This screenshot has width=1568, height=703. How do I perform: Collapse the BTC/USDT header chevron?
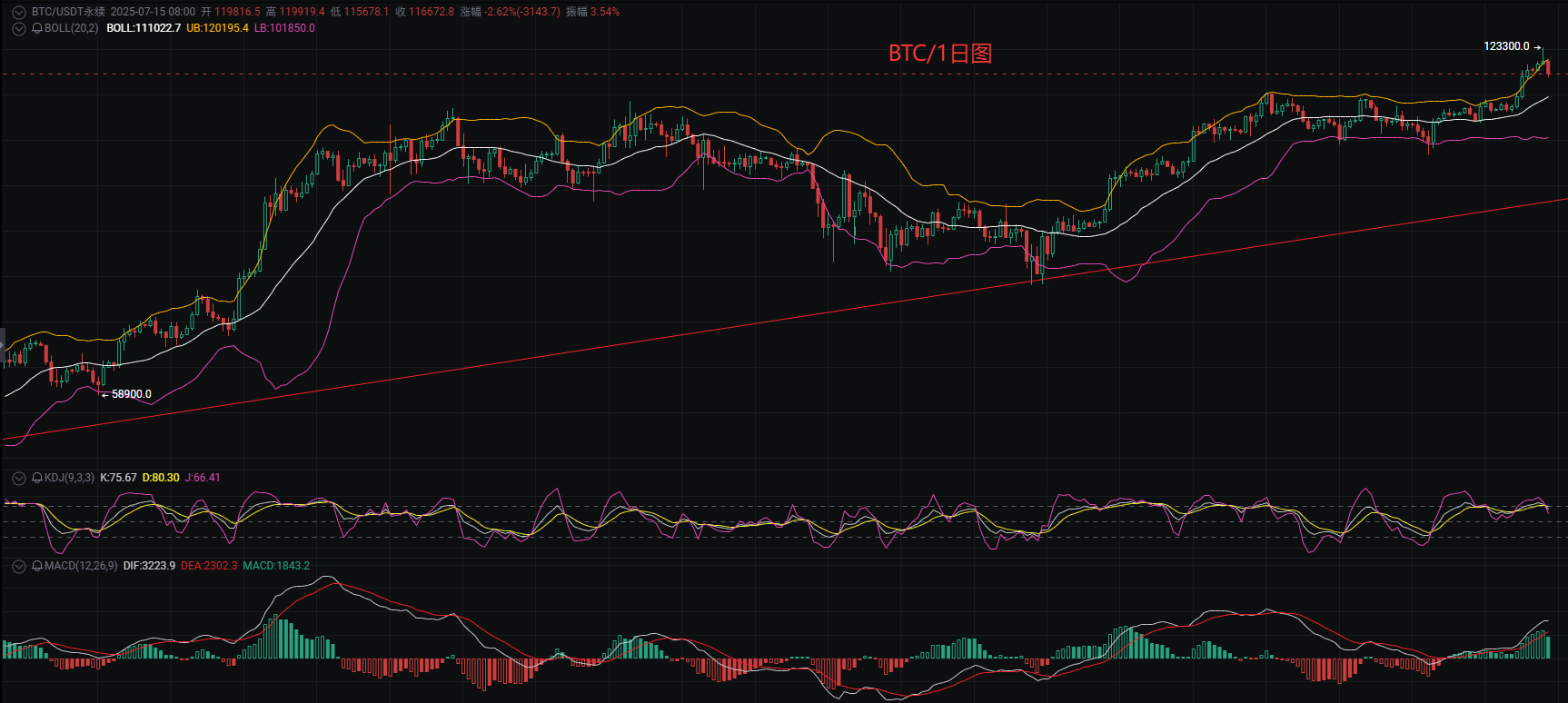point(19,13)
